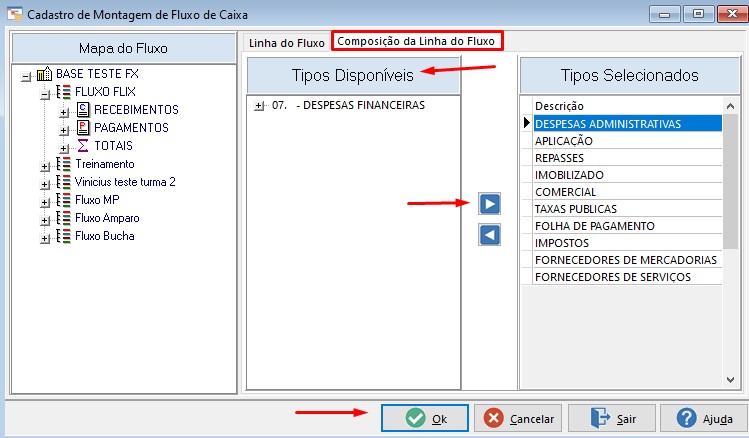Click the BASE TESTE FX building icon
Viewport: 749px width, 438px height.
click(x=44, y=74)
